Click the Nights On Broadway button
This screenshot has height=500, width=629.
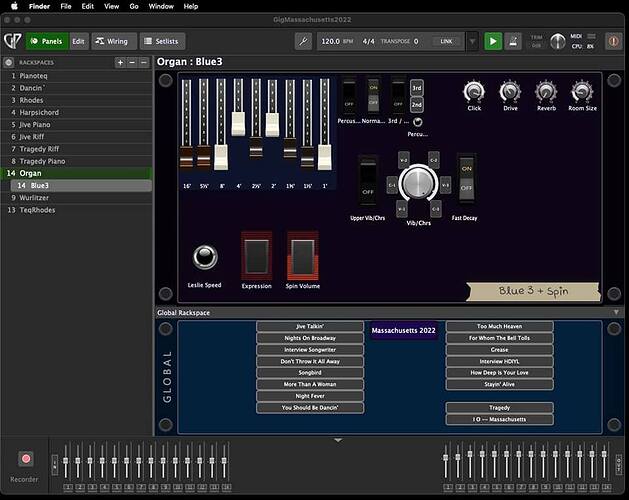[310, 338]
